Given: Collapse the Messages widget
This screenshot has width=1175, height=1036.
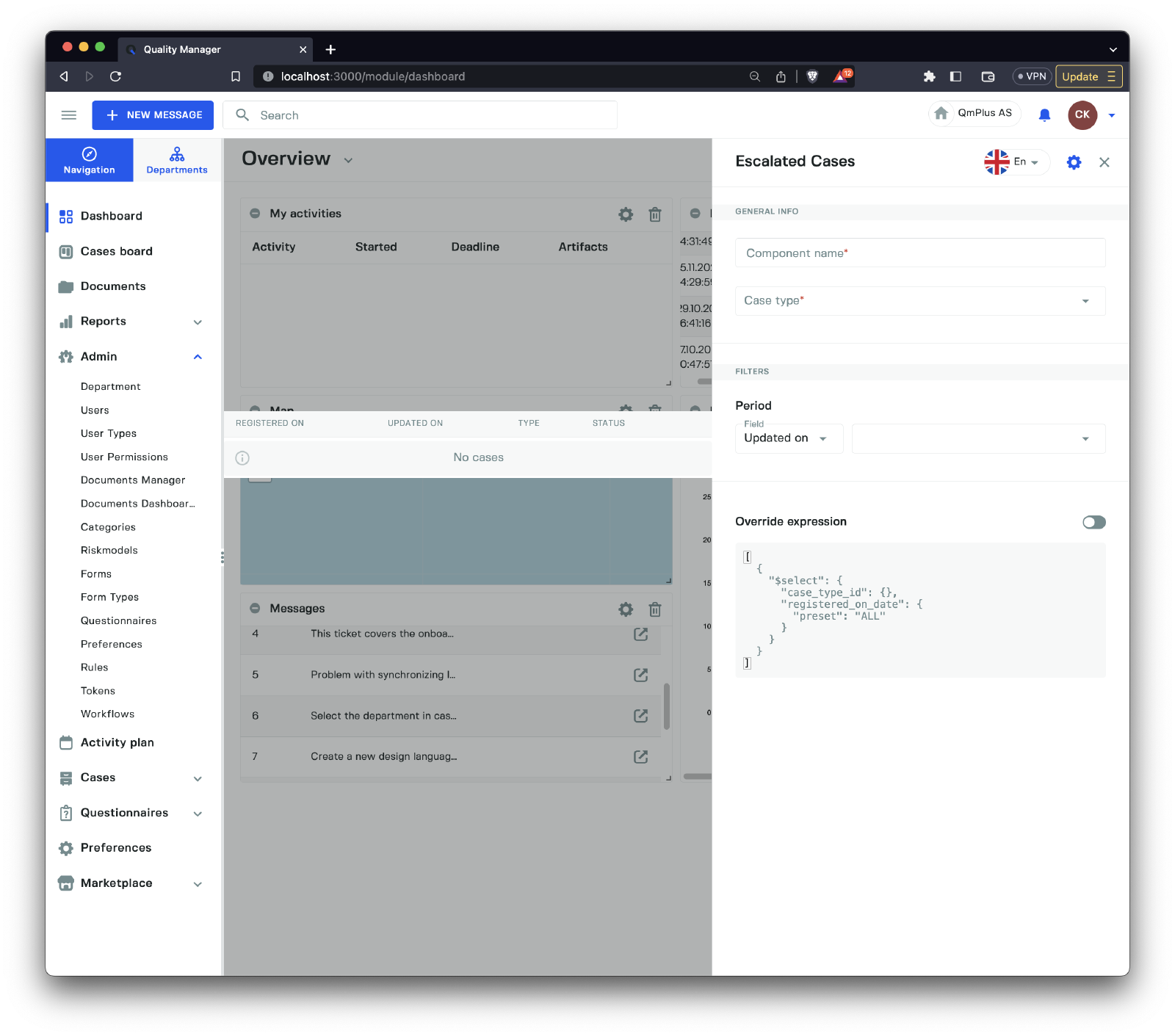Looking at the screenshot, I should point(255,609).
